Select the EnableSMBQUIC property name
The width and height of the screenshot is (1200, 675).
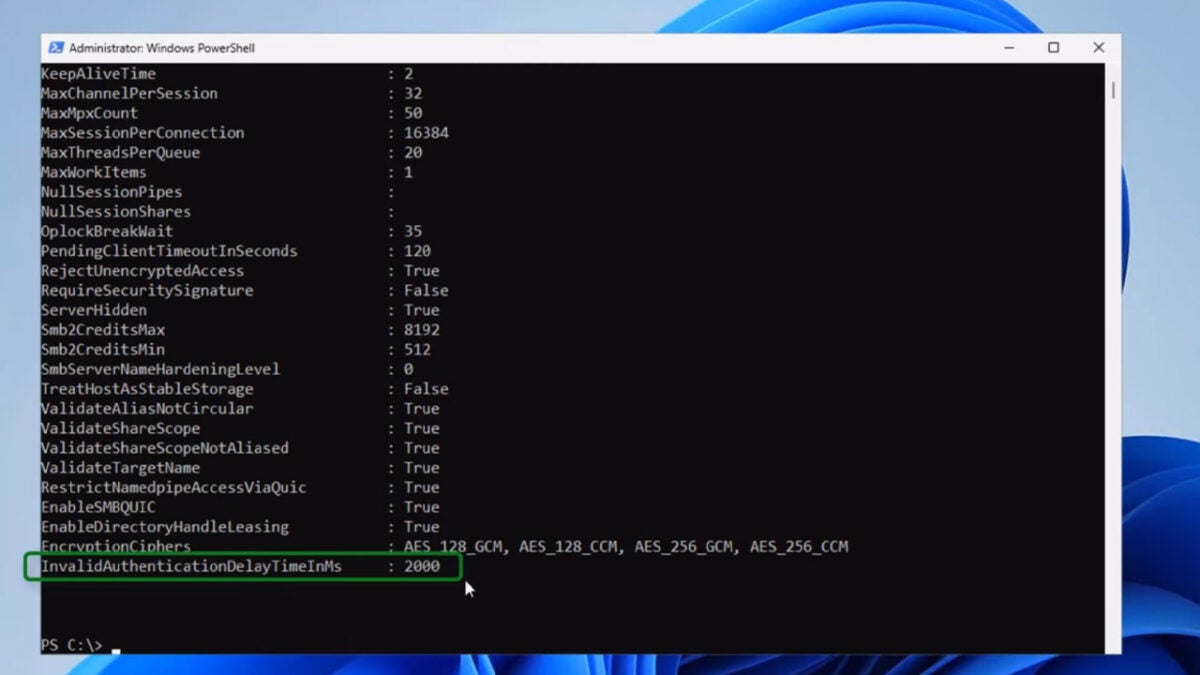tap(98, 507)
